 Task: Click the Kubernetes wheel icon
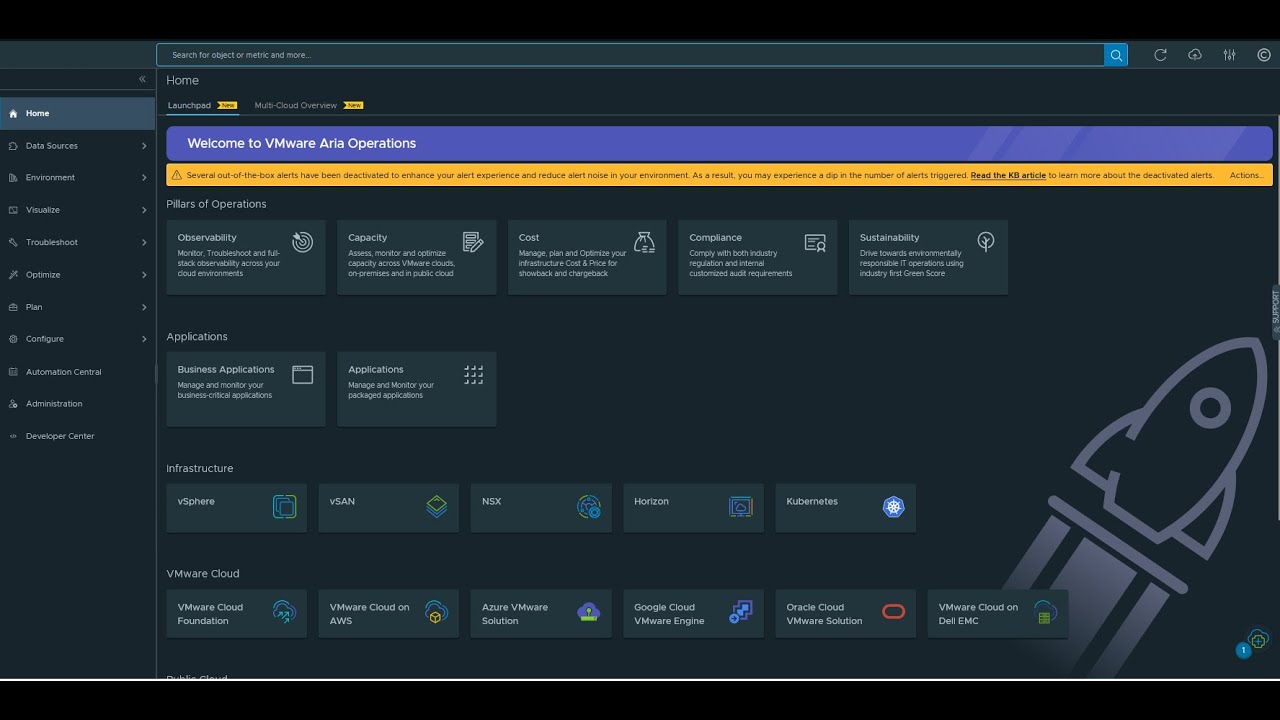(x=893, y=507)
